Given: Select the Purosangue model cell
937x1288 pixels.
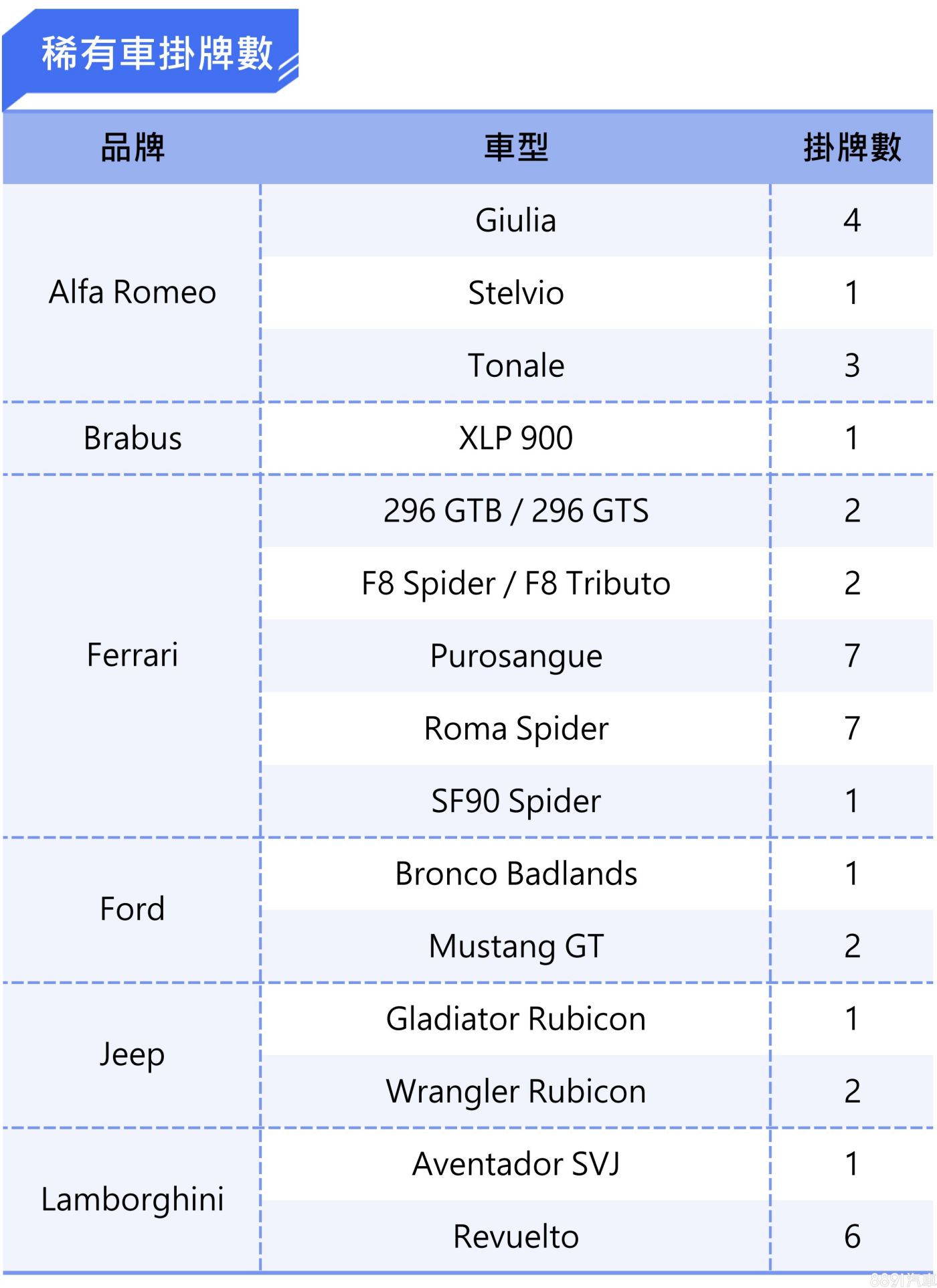Looking at the screenshot, I should [515, 656].
